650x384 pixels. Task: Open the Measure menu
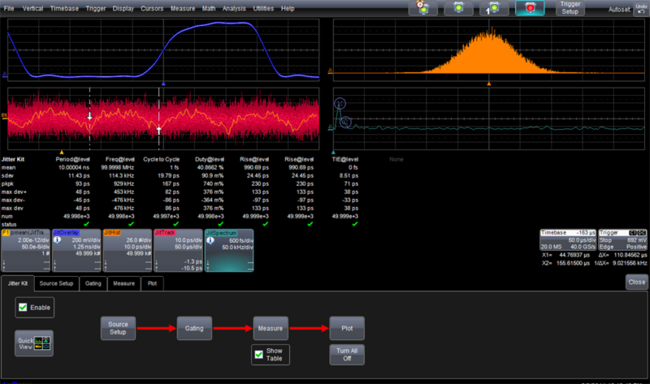(x=183, y=8)
